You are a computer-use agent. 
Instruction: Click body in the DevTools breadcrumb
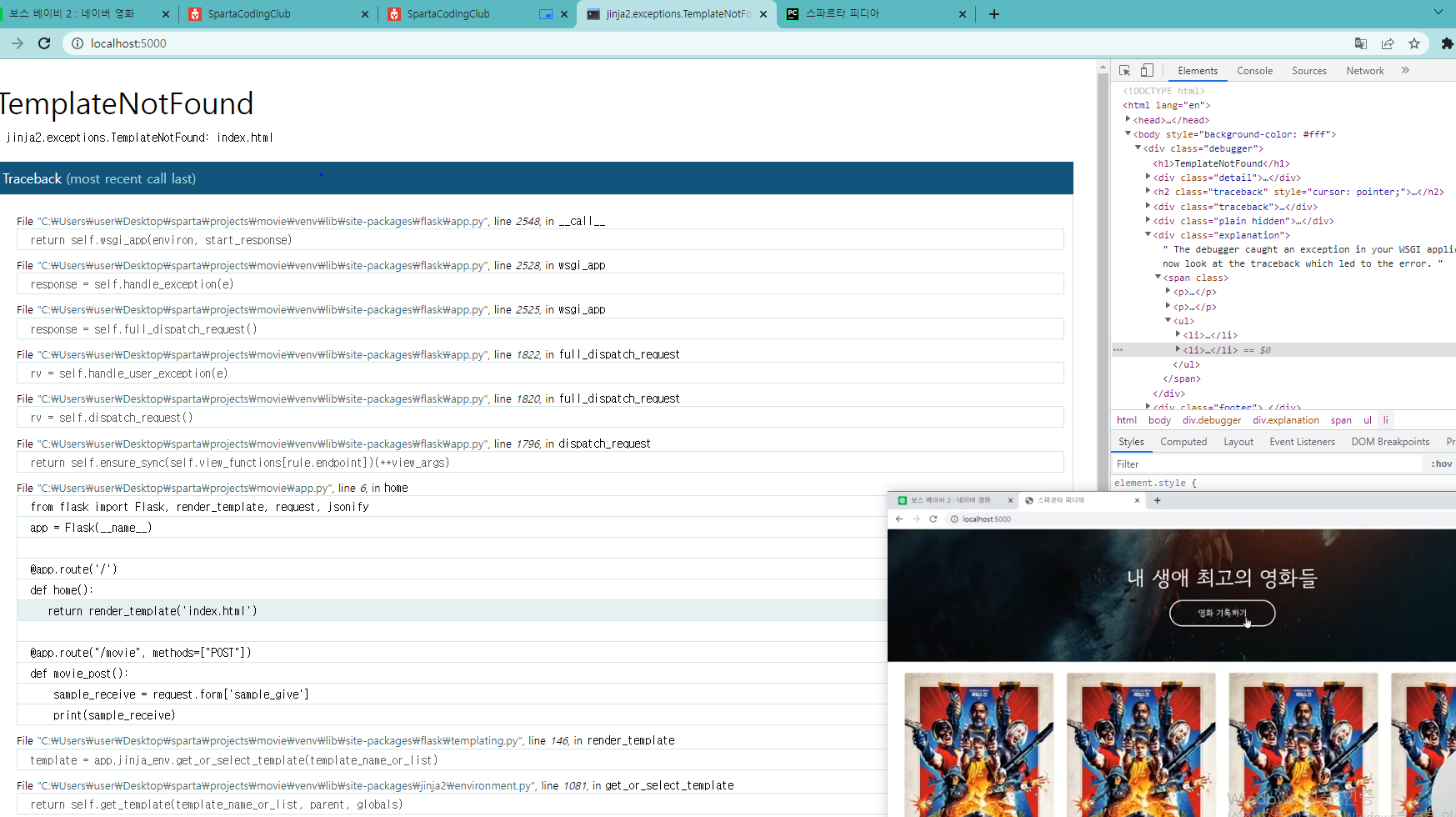(x=1159, y=420)
